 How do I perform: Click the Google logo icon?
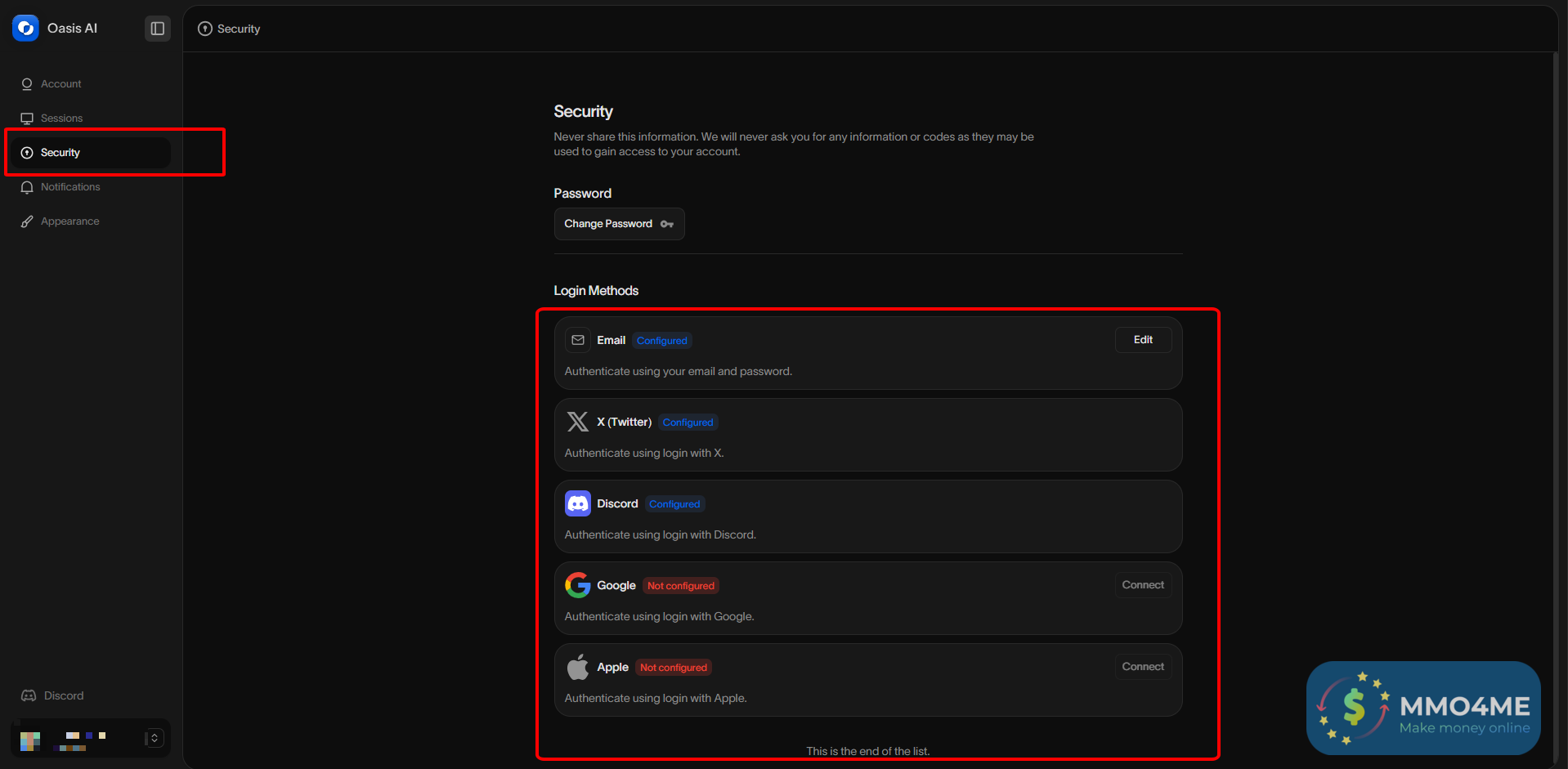[x=577, y=585]
